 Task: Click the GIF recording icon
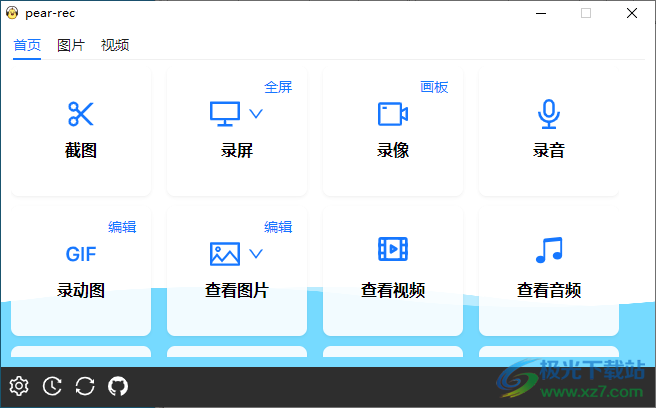pos(81,254)
